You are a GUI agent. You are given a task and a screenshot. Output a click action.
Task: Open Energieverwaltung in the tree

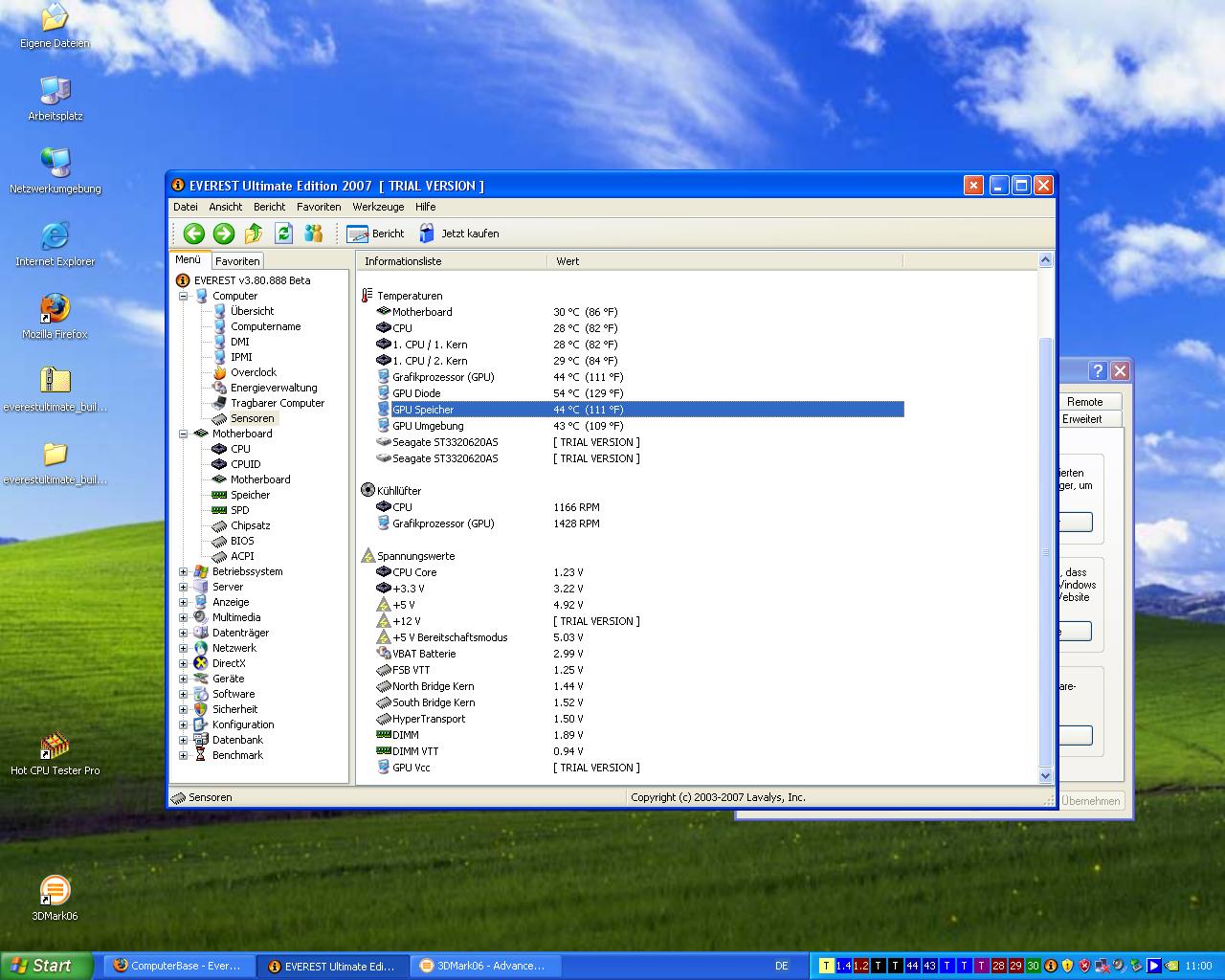click(274, 388)
